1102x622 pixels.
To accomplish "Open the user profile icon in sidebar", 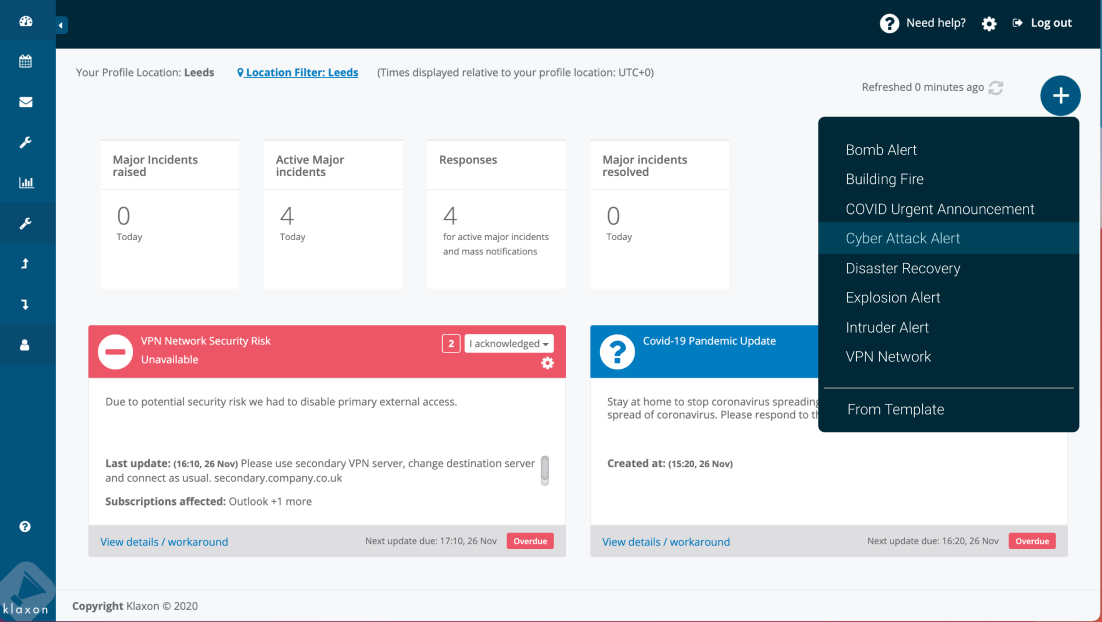I will click(26, 345).
